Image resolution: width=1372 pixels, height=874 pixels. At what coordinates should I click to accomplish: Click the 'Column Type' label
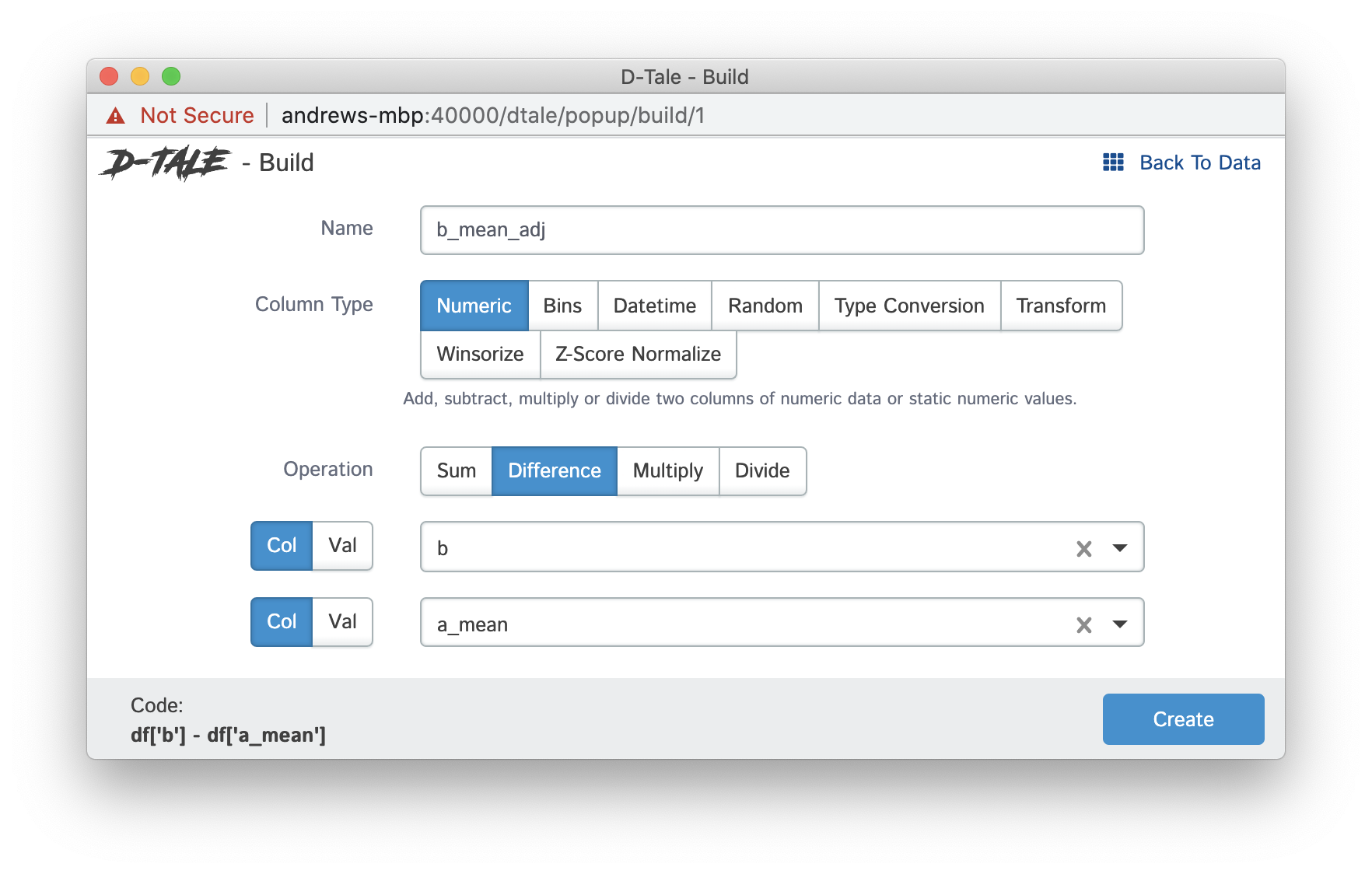314,305
